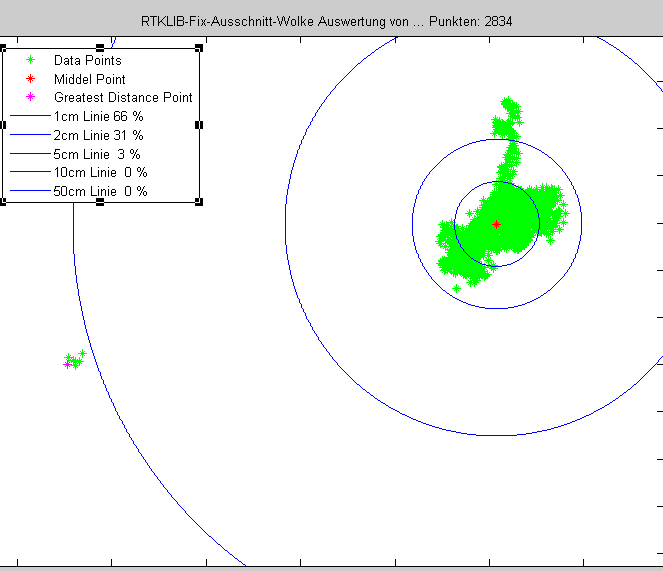The image size is (663, 571).
Task: Click blue line sample beside '1cm Linie'
Action: click(30, 116)
